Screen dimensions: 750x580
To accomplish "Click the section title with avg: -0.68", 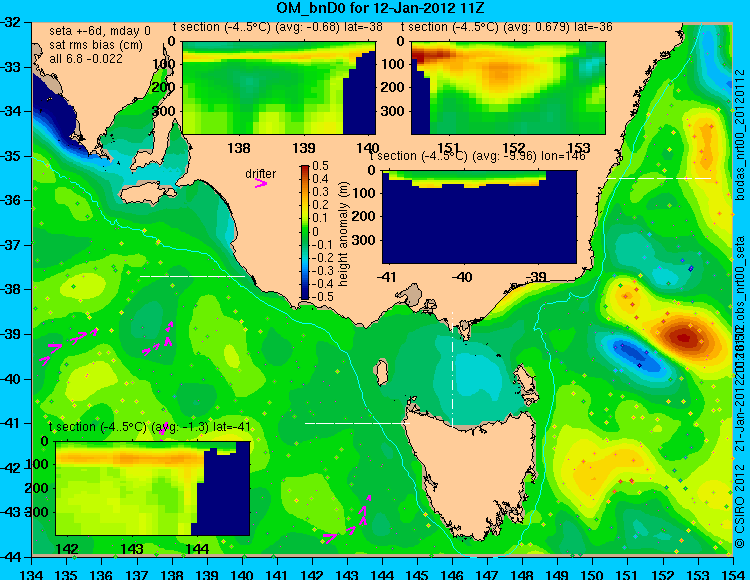I will [x=278, y=27].
